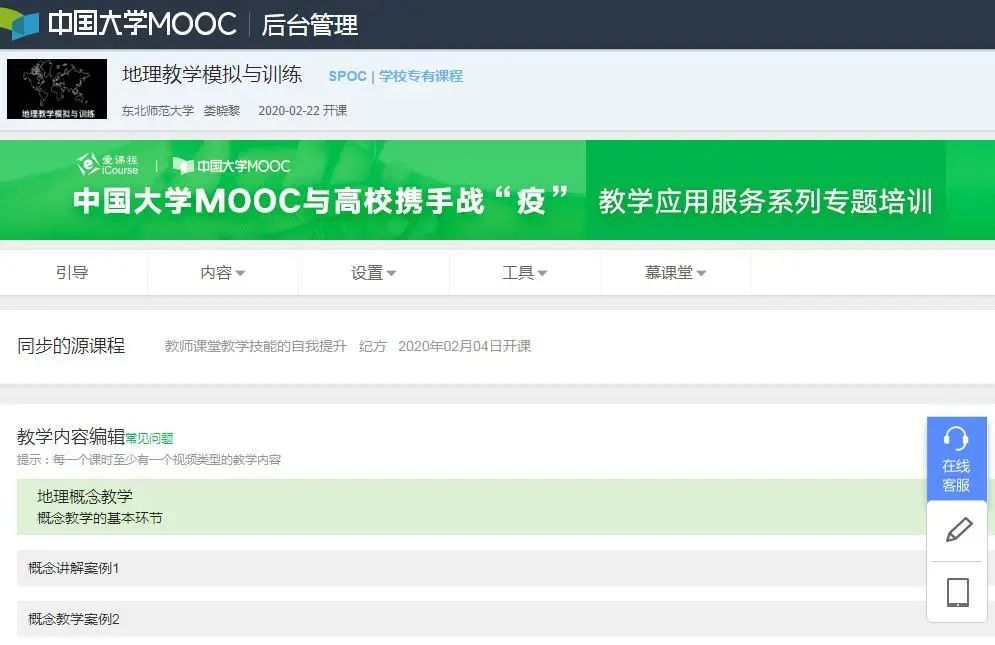The image size is (995, 645).
Task: Open the 后台管理 header link
Action: coord(309,25)
